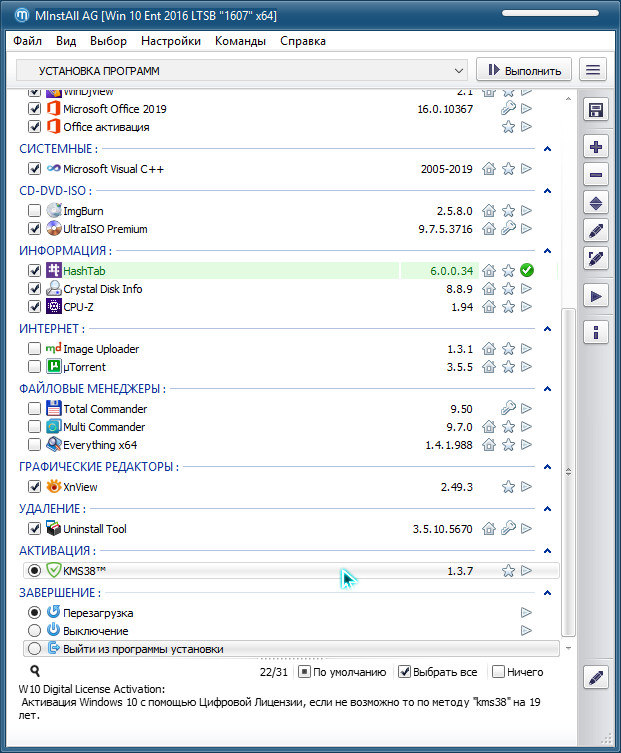Image resolution: width=621 pixels, height=753 pixels.
Task: Check the Total Commander checkbox
Action: point(35,409)
